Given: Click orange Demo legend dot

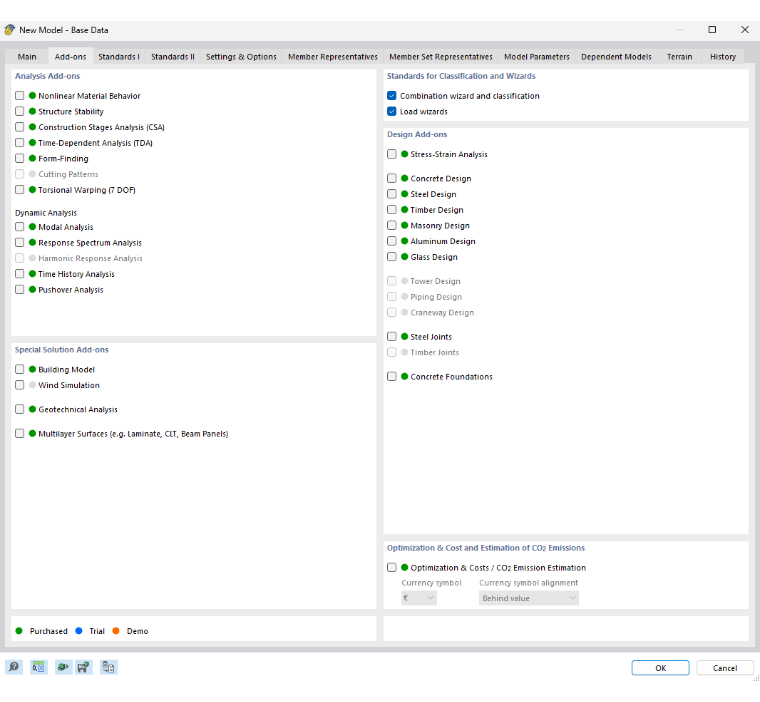Looking at the screenshot, I should [x=116, y=631].
